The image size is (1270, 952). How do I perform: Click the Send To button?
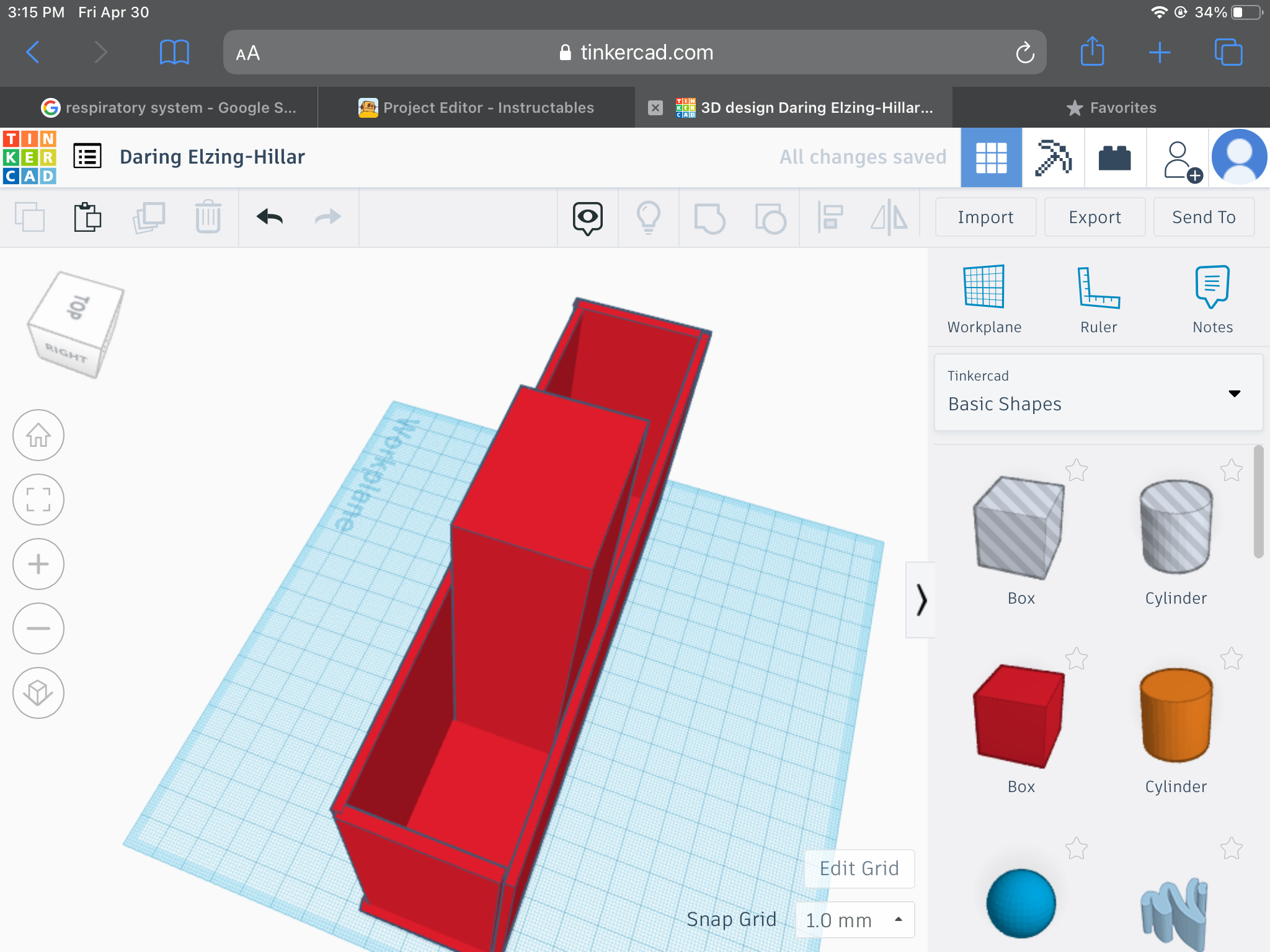pyautogui.click(x=1204, y=217)
